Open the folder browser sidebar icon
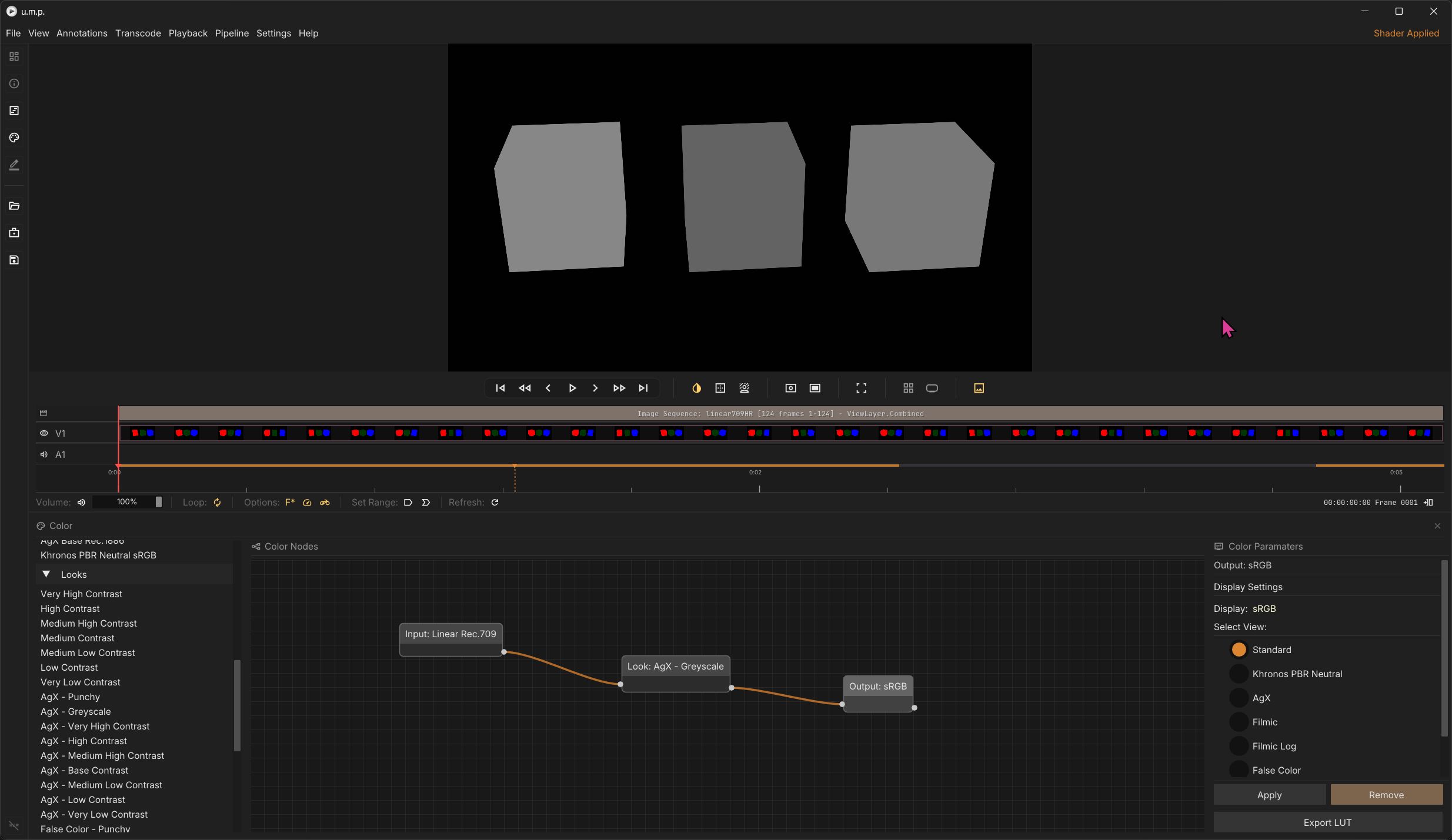Screen dimensions: 1452x840 point(14,206)
